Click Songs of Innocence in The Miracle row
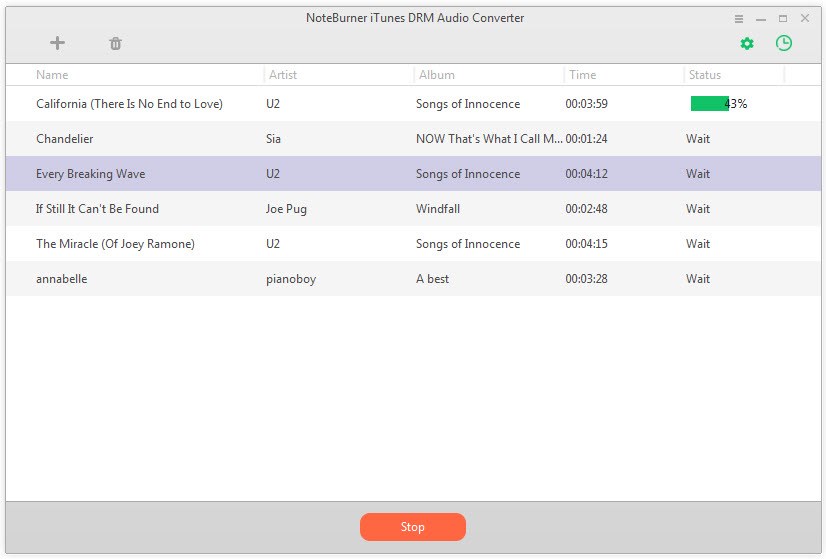Viewport: 826px width, 559px height. click(x=468, y=244)
